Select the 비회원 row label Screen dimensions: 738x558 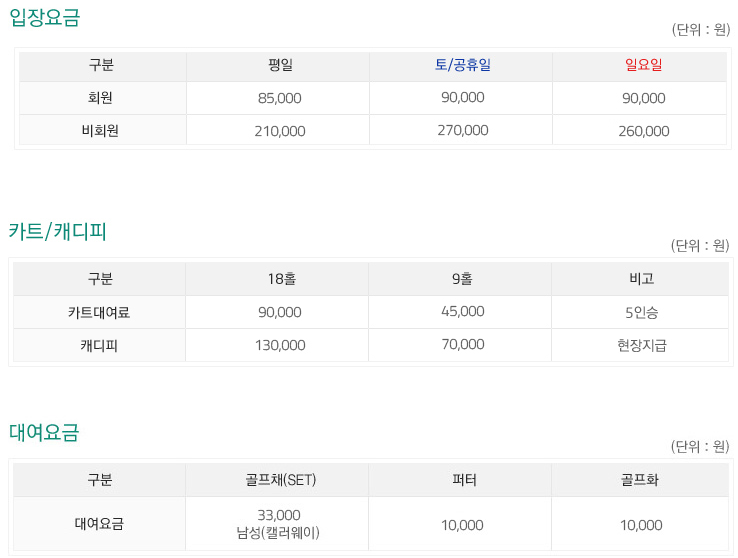pos(100,131)
